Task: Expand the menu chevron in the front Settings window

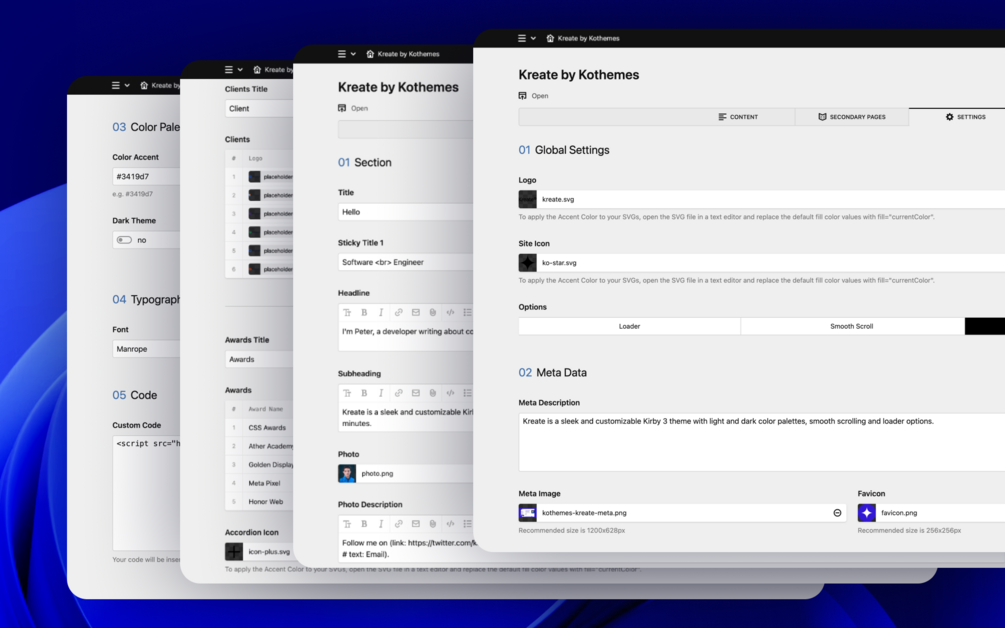Action: click(x=533, y=38)
